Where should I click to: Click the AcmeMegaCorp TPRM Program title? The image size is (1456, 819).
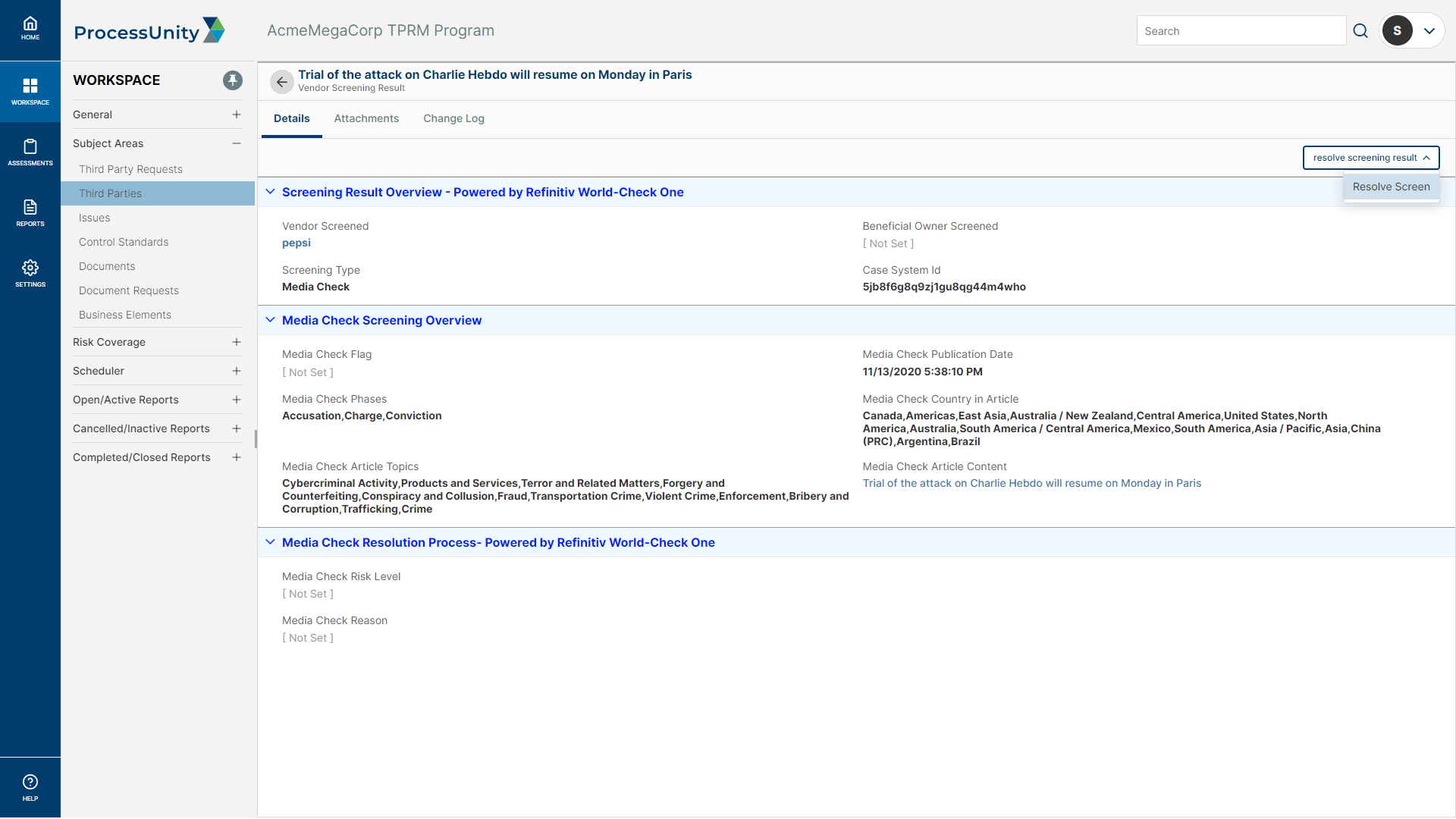coord(381,30)
